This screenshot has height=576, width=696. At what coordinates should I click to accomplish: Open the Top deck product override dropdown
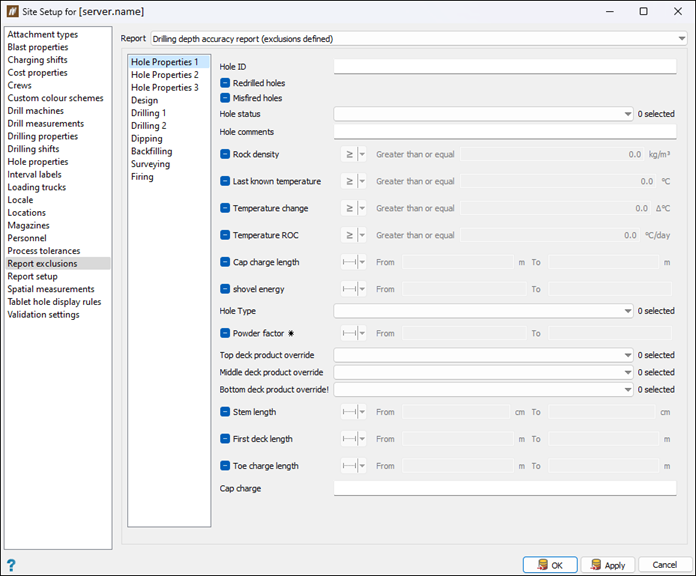627,355
